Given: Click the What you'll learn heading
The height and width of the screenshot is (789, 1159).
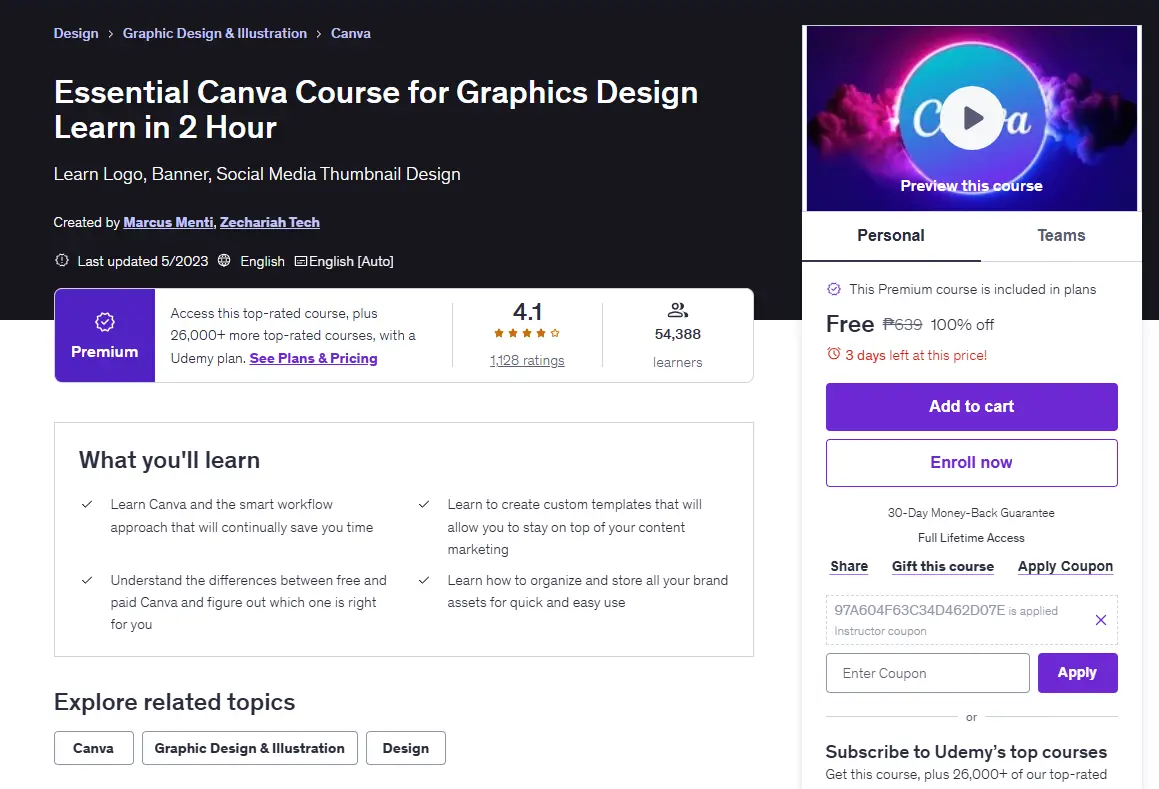Looking at the screenshot, I should pyautogui.click(x=169, y=460).
